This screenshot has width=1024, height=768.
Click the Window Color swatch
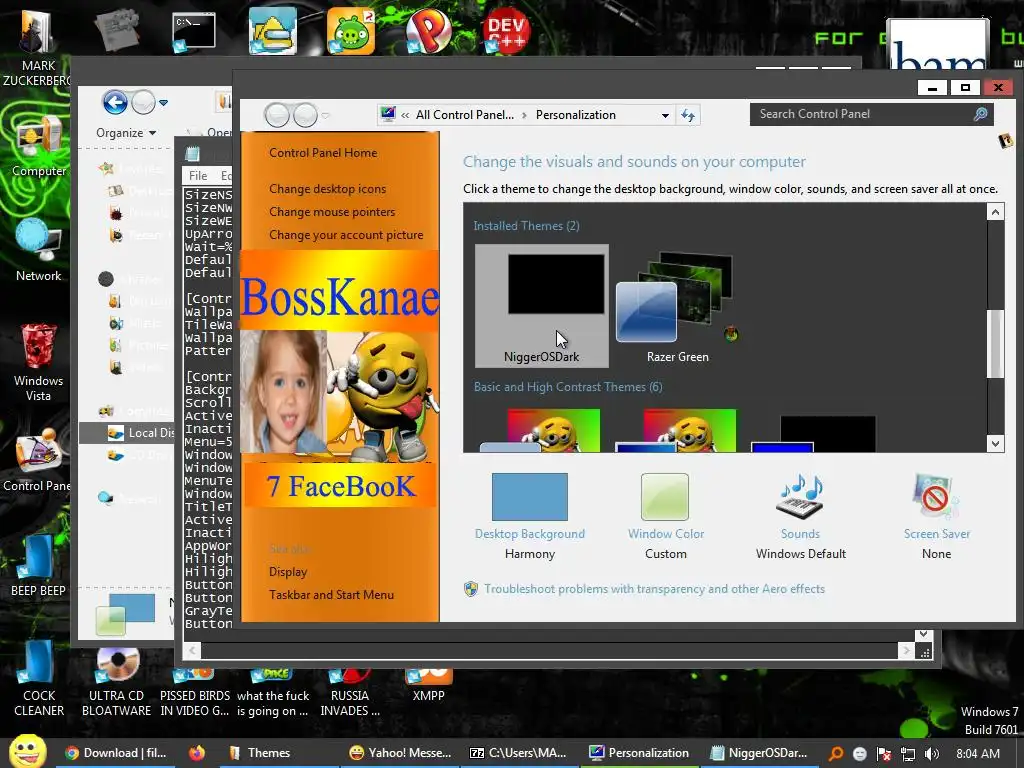tap(665, 497)
